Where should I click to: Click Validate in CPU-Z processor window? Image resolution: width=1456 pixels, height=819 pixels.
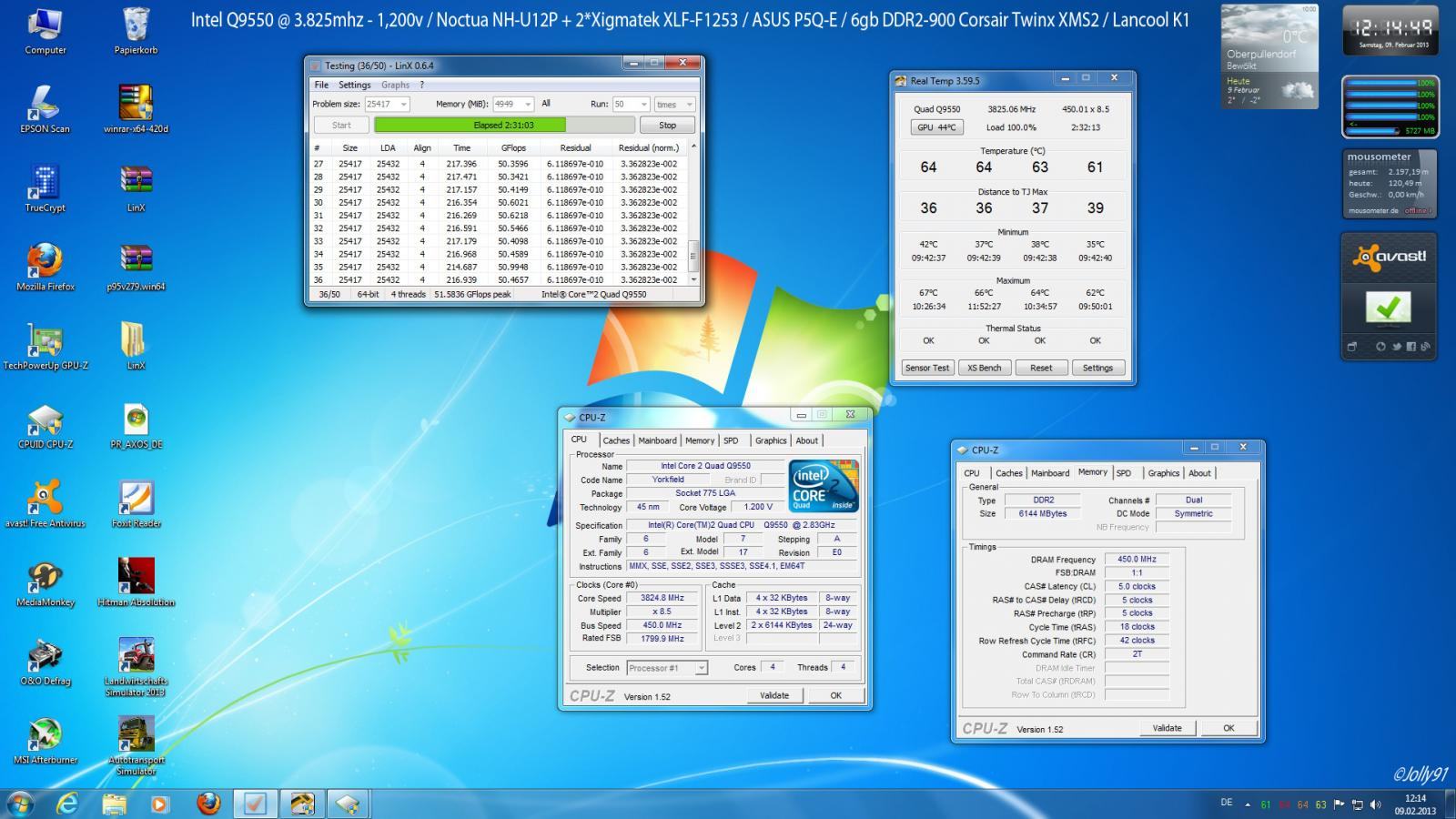tap(774, 695)
